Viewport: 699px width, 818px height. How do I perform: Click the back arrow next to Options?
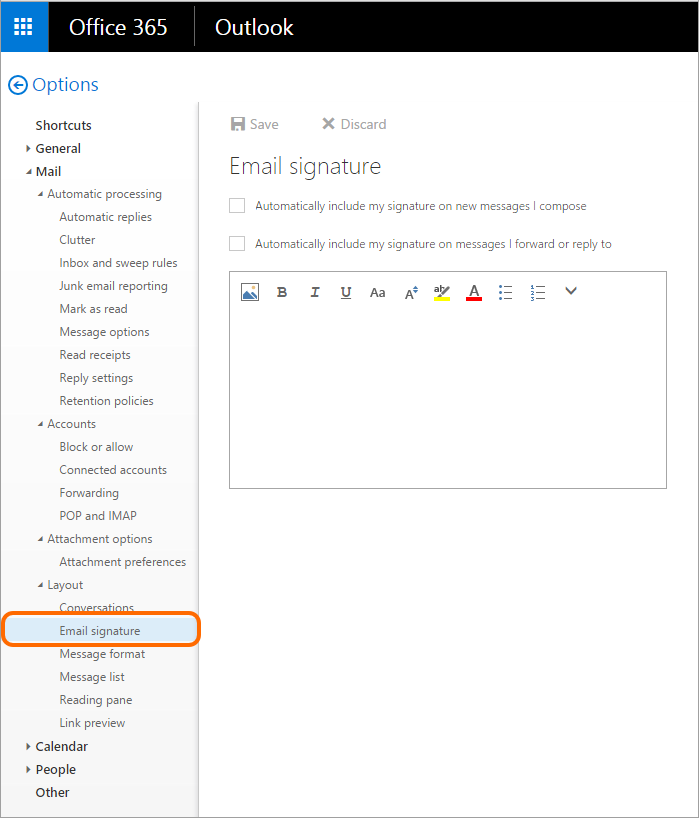(x=18, y=85)
